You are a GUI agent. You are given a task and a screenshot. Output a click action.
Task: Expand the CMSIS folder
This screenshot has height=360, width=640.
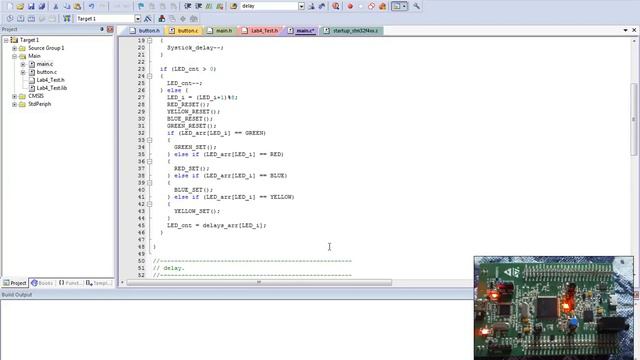(x=15, y=96)
